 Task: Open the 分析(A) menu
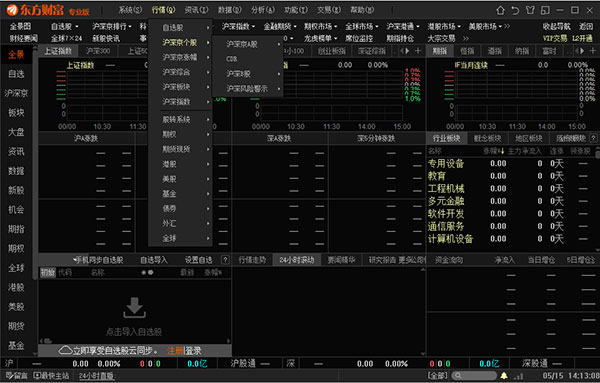point(262,10)
